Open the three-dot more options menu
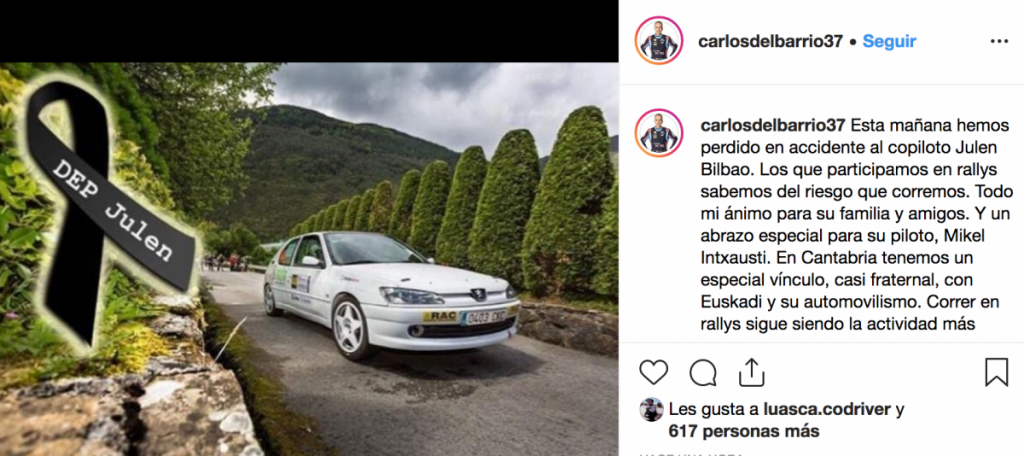Viewport: 1024px width, 456px height. tap(999, 41)
